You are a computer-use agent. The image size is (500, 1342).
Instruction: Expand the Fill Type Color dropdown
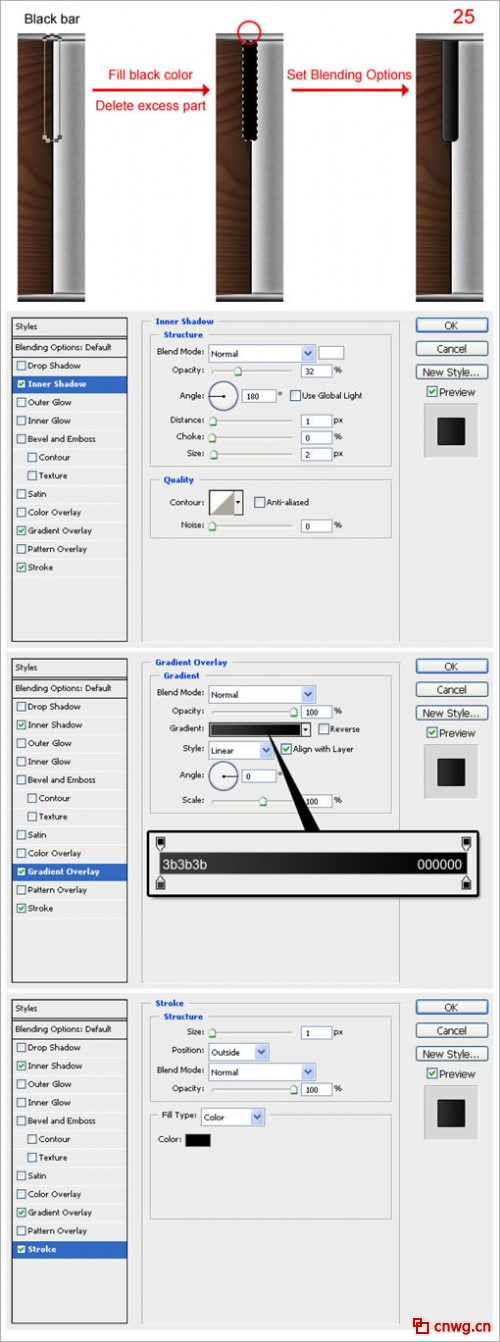click(x=232, y=1117)
